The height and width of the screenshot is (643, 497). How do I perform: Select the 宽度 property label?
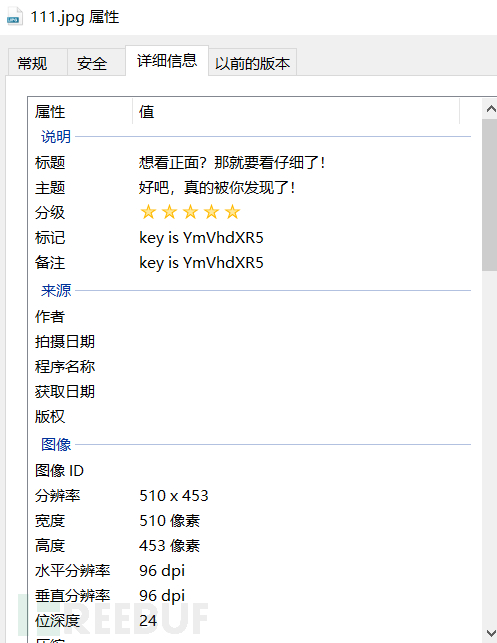coord(50,521)
